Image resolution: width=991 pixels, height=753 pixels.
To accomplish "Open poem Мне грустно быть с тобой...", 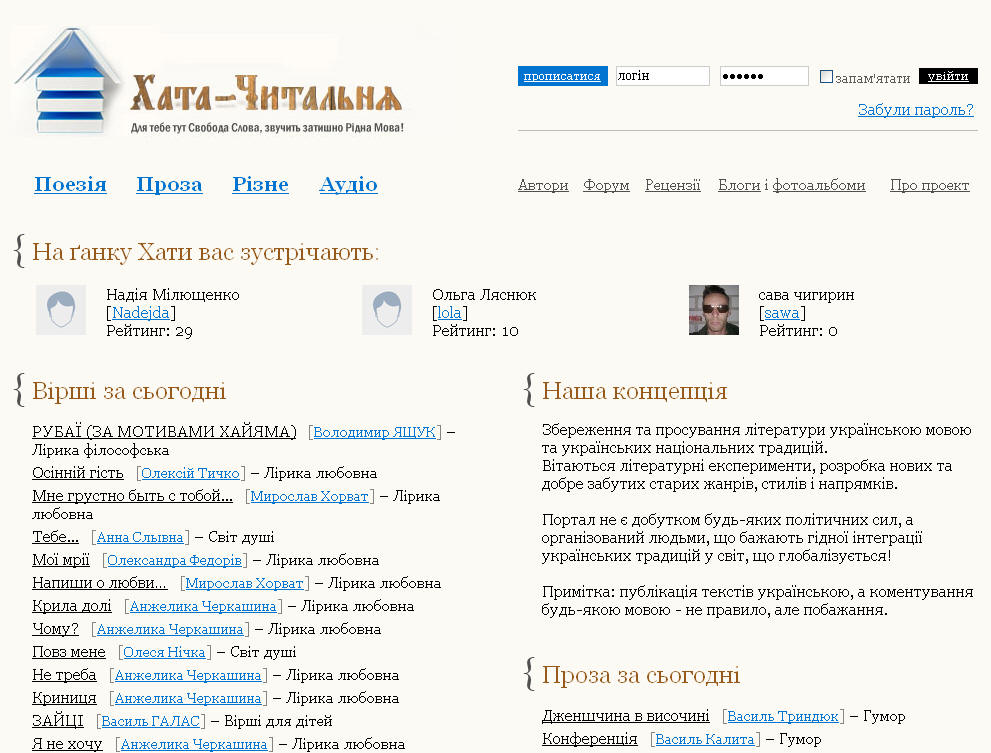I will pos(132,496).
